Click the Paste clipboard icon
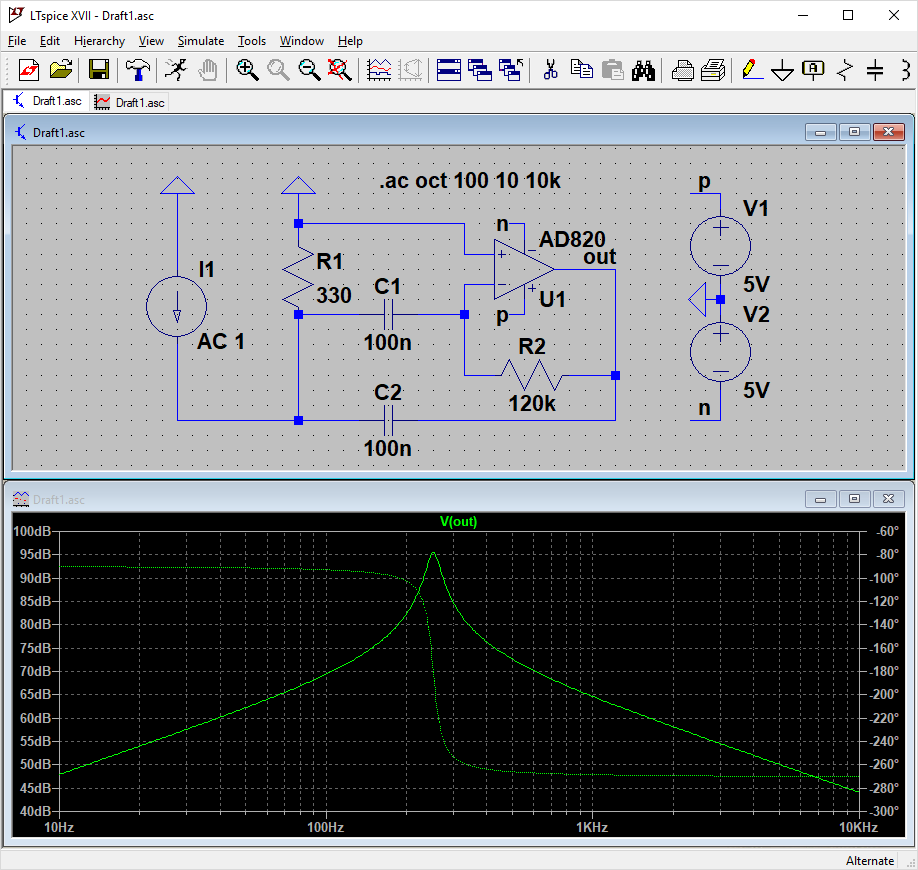918x870 pixels. (612, 70)
